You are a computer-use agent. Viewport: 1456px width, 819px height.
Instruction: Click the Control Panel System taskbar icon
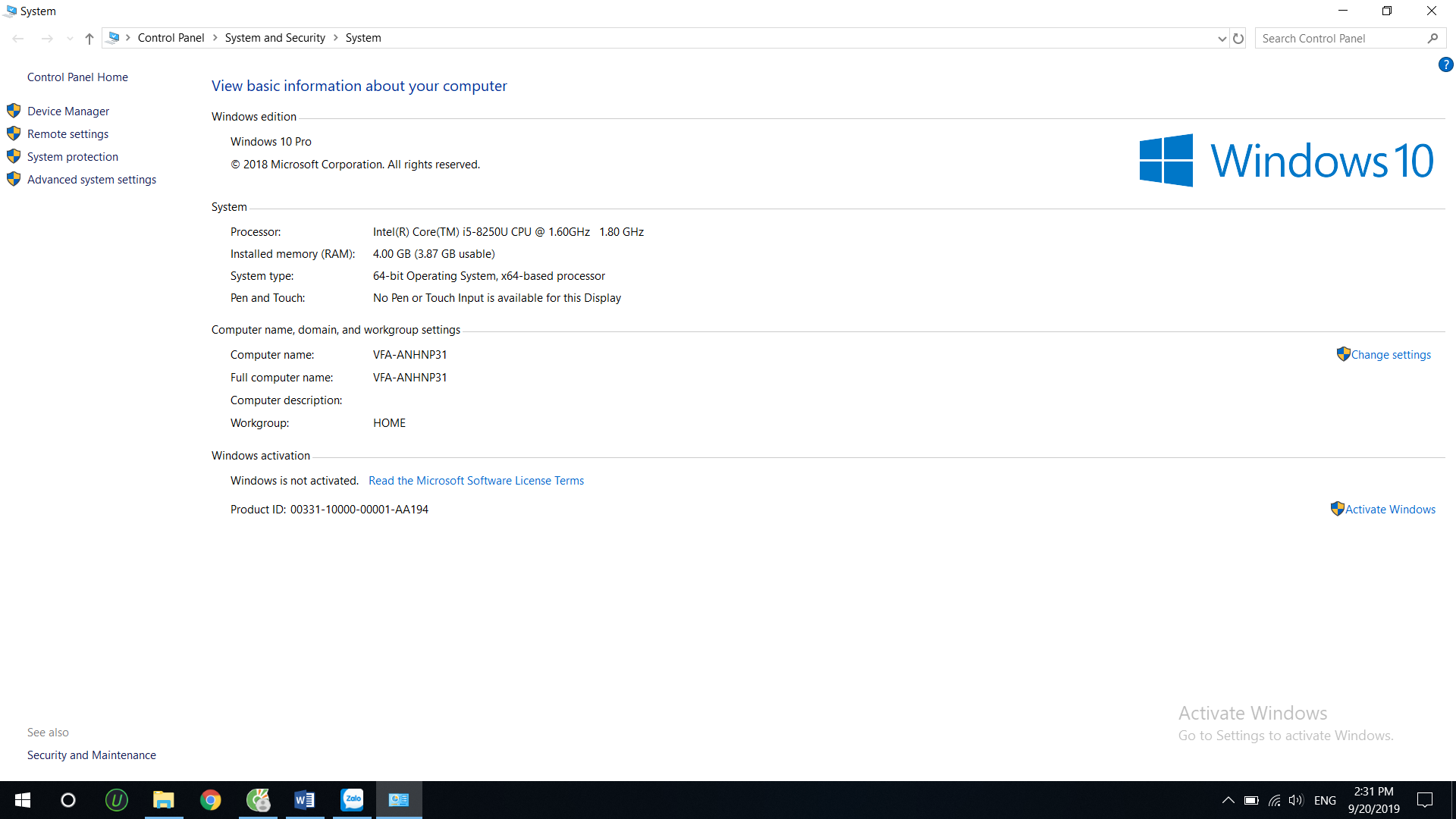click(399, 800)
